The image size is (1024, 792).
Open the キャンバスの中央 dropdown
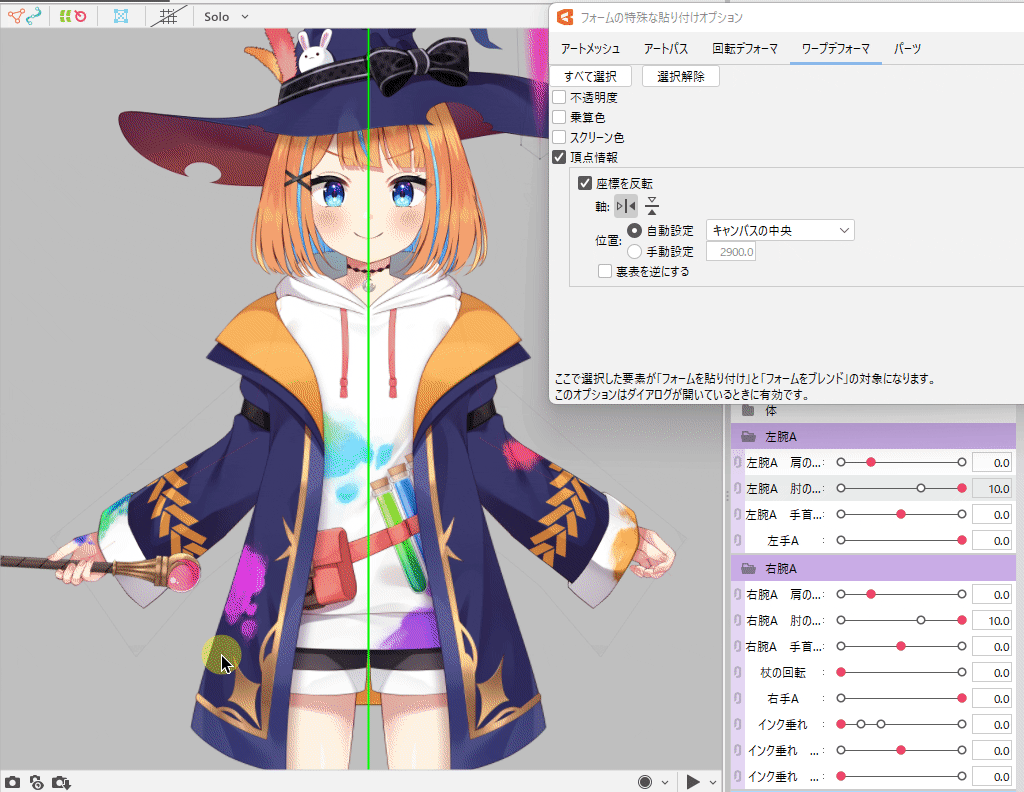coord(780,231)
